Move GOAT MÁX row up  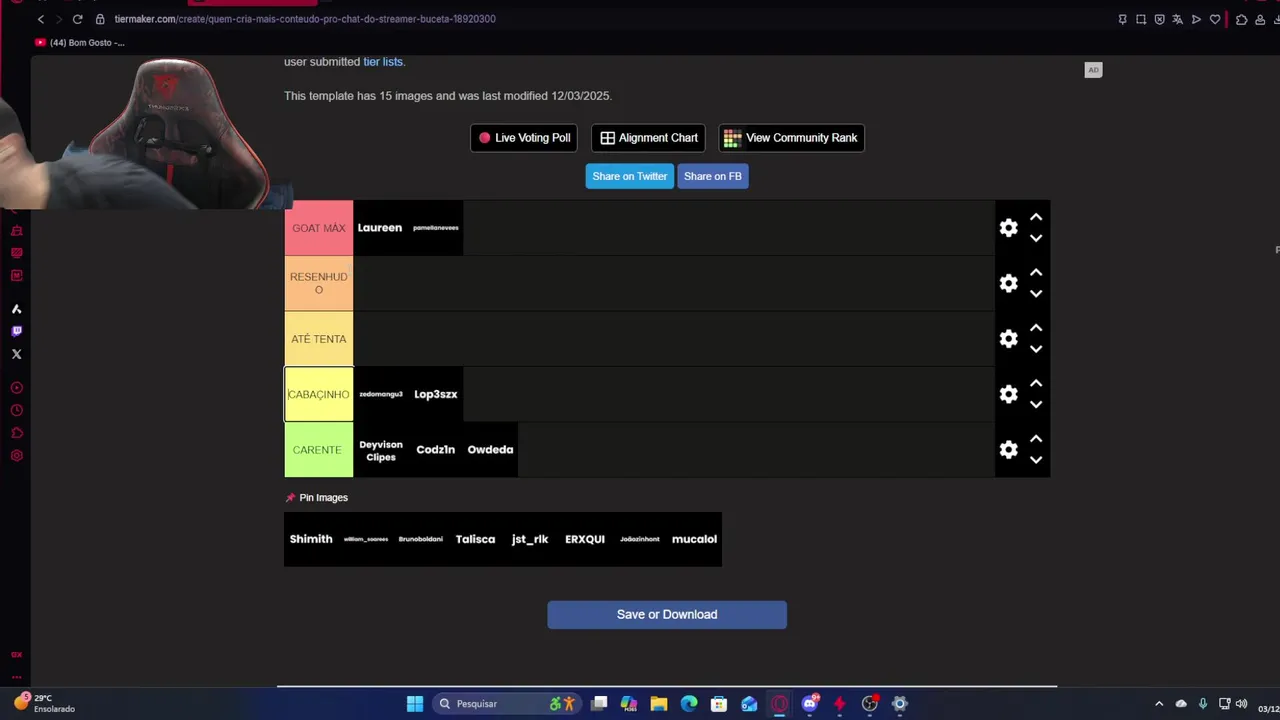coord(1036,217)
